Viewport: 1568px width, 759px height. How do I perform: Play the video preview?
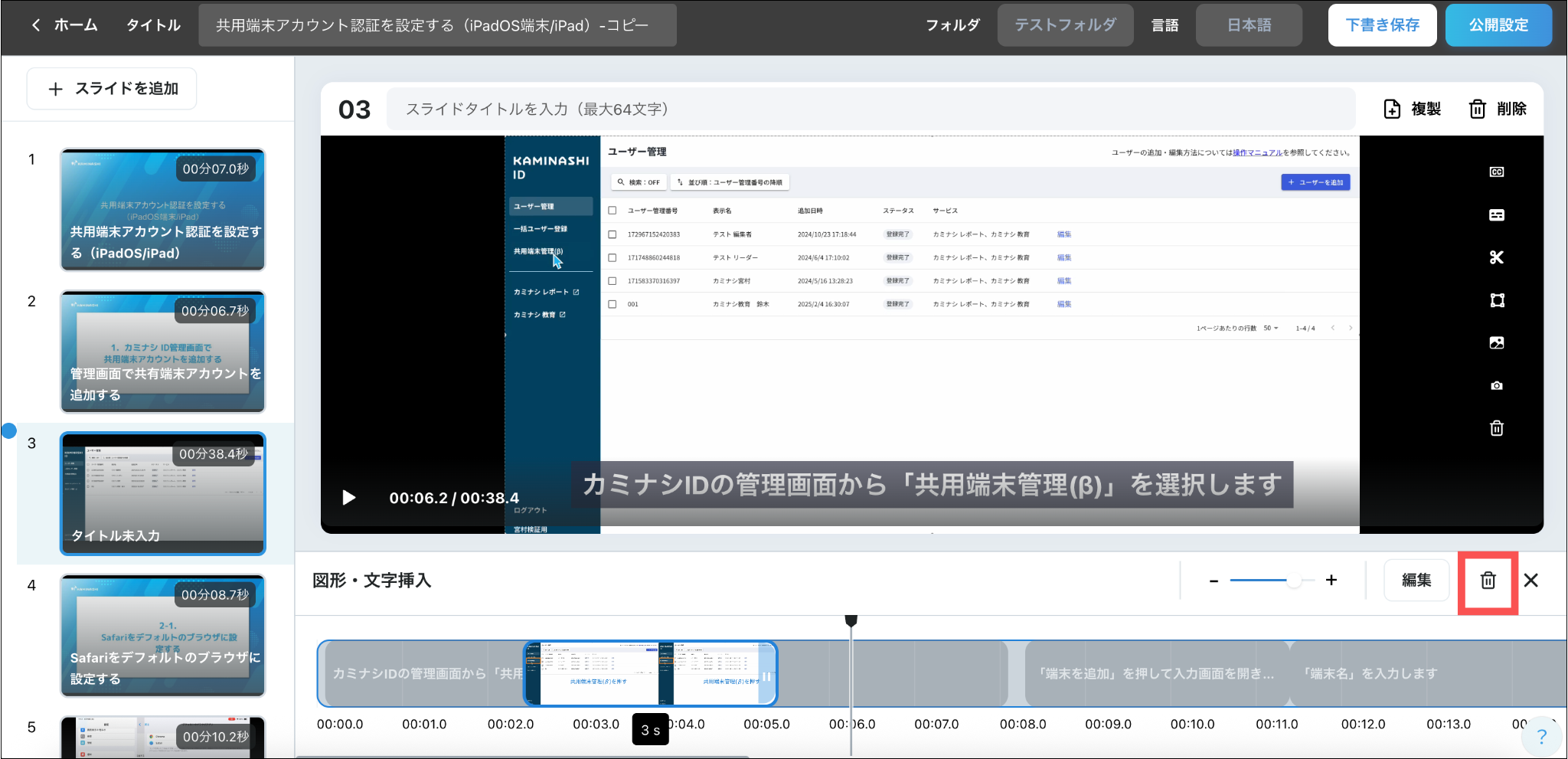tap(349, 498)
